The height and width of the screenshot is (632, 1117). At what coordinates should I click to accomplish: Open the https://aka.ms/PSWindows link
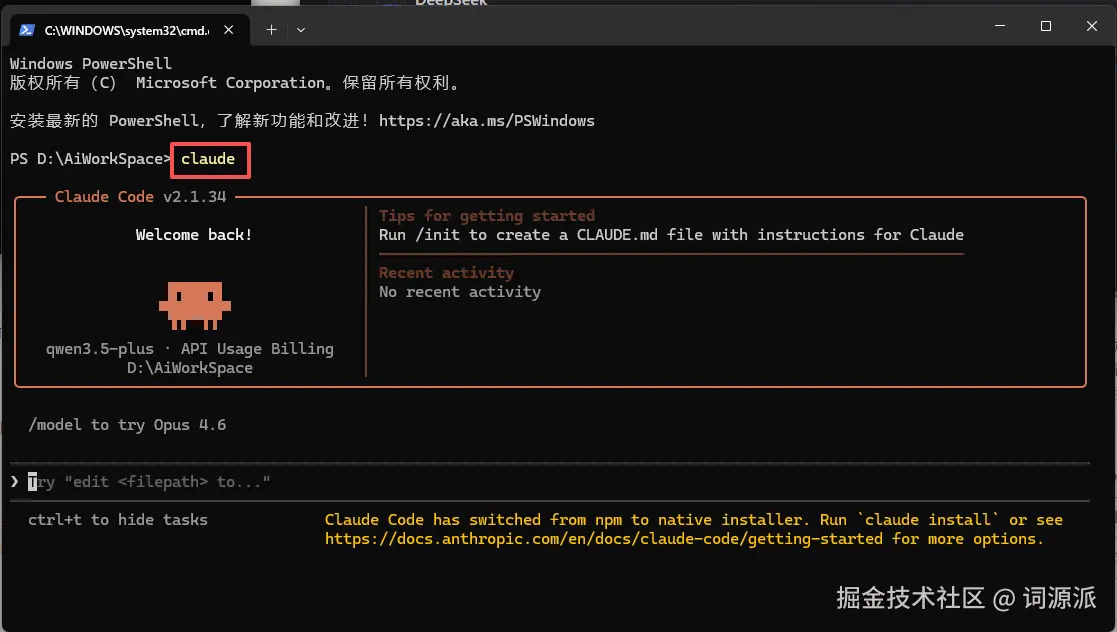(x=487, y=120)
